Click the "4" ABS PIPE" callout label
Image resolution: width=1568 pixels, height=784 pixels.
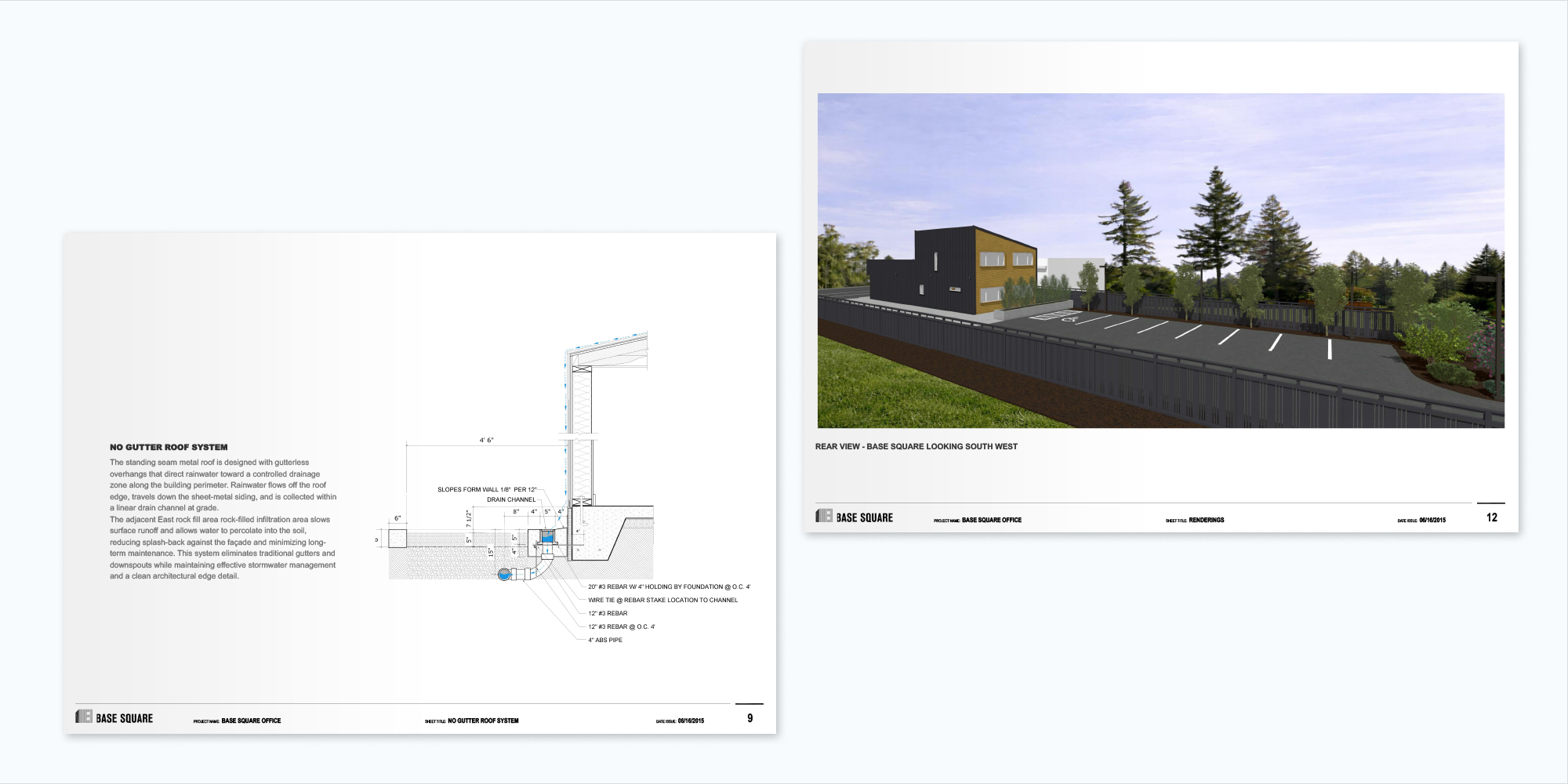tap(605, 641)
